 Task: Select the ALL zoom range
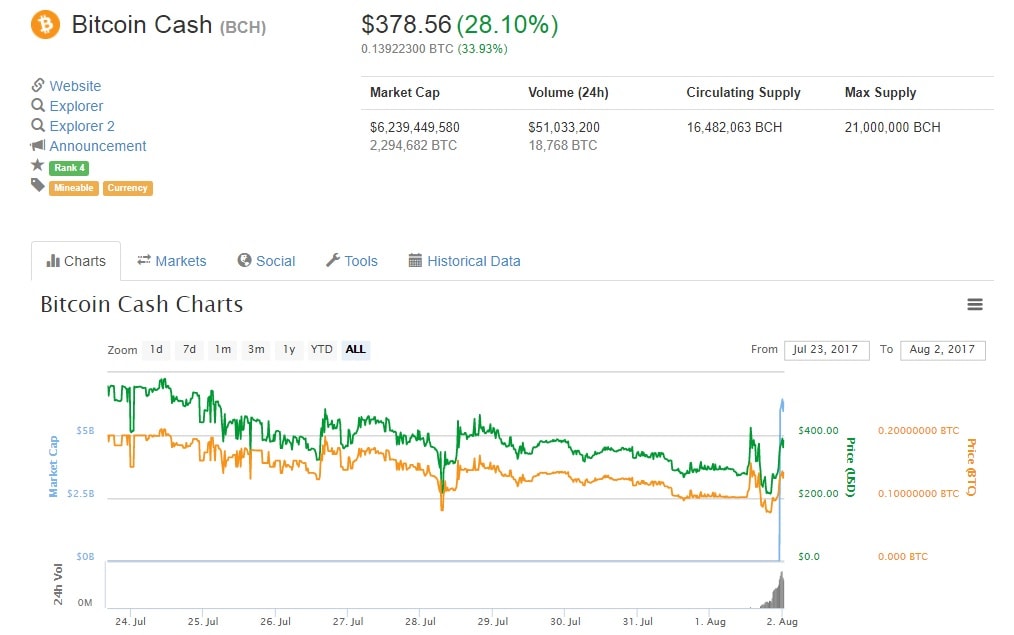point(355,350)
